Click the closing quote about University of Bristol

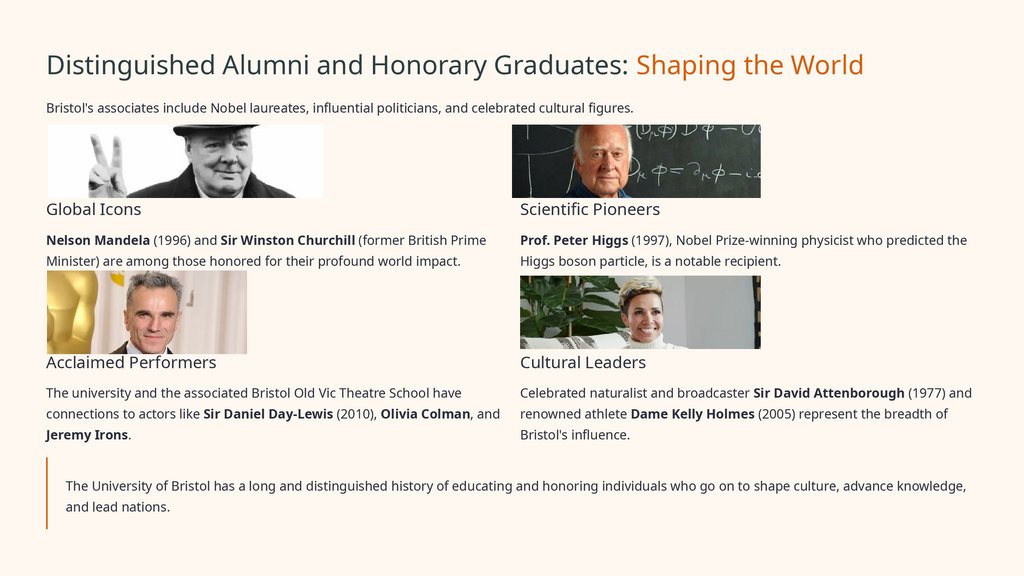pos(515,496)
